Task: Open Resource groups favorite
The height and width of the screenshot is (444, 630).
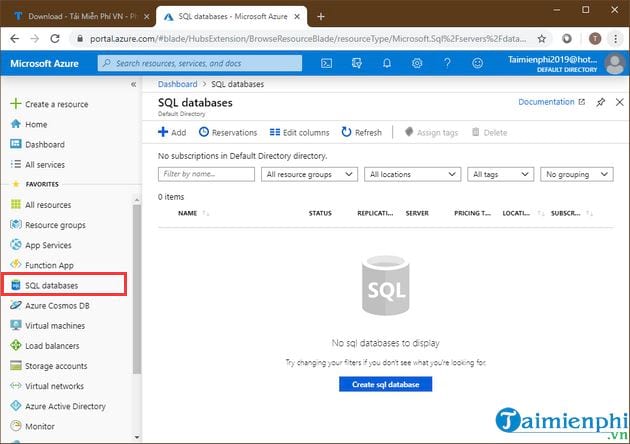Action: pos(48,225)
